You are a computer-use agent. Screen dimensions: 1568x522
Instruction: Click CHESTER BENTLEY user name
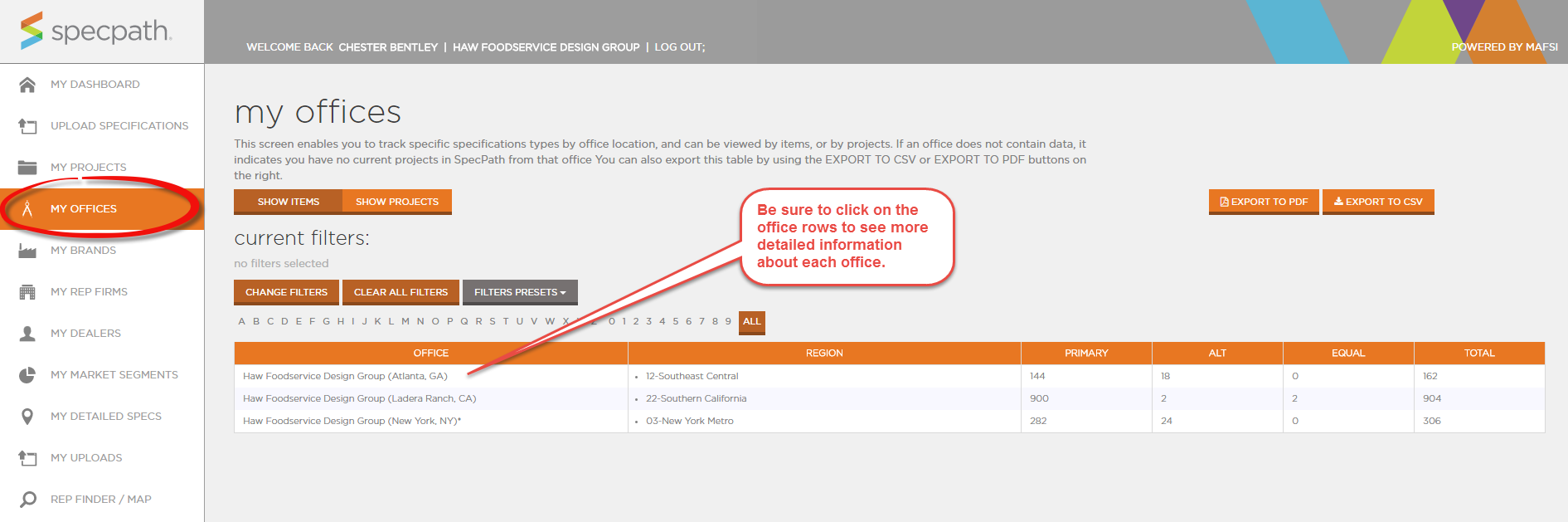click(x=388, y=47)
